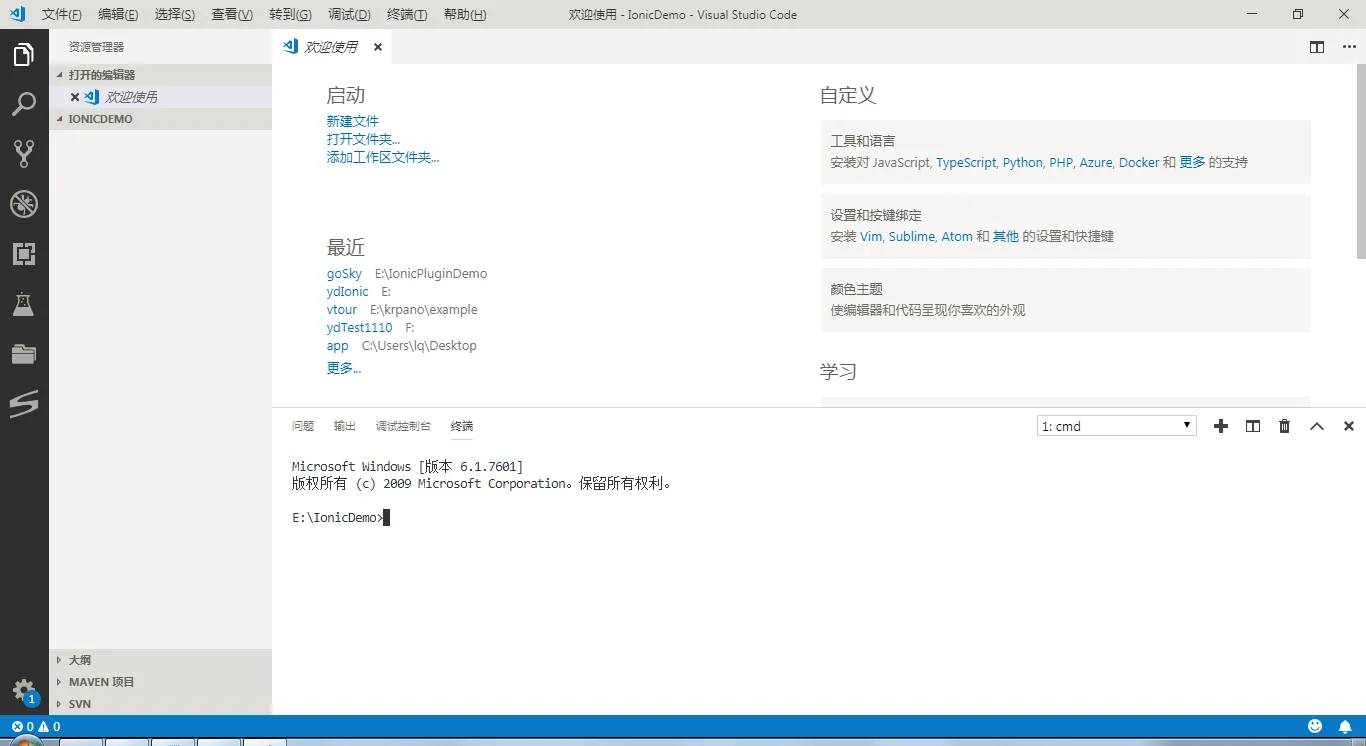Open the Explorer view in activity bar
This screenshot has height=746, width=1366.
[24, 55]
